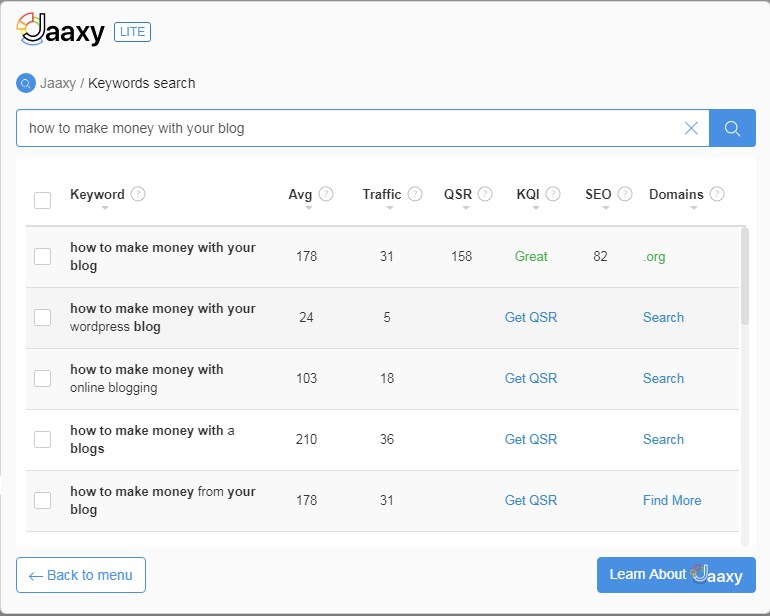Click Get QSR for online blogging row
Screen dimensions: 770x616
(x=531, y=378)
